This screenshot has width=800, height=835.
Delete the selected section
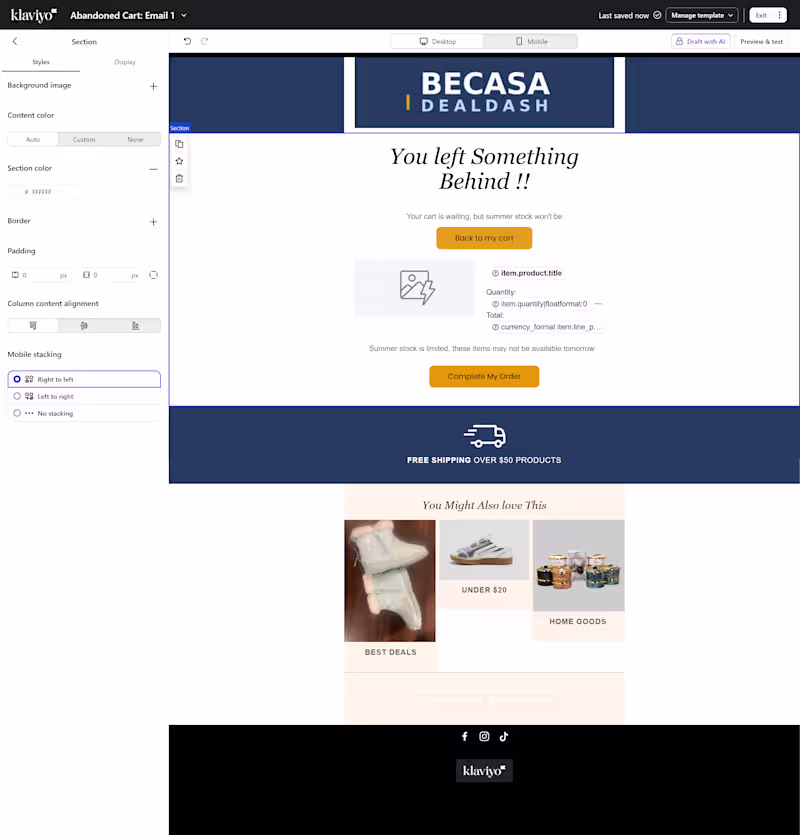click(179, 178)
